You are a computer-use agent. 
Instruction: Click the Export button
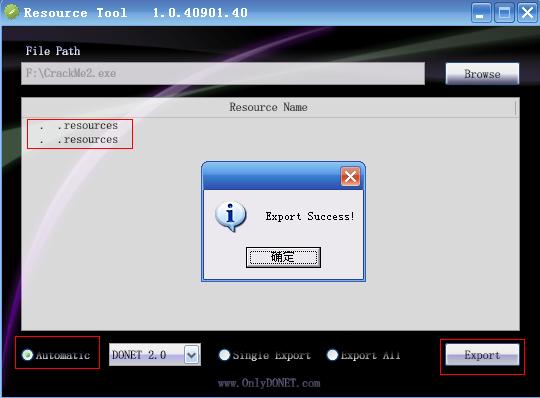[x=482, y=355]
